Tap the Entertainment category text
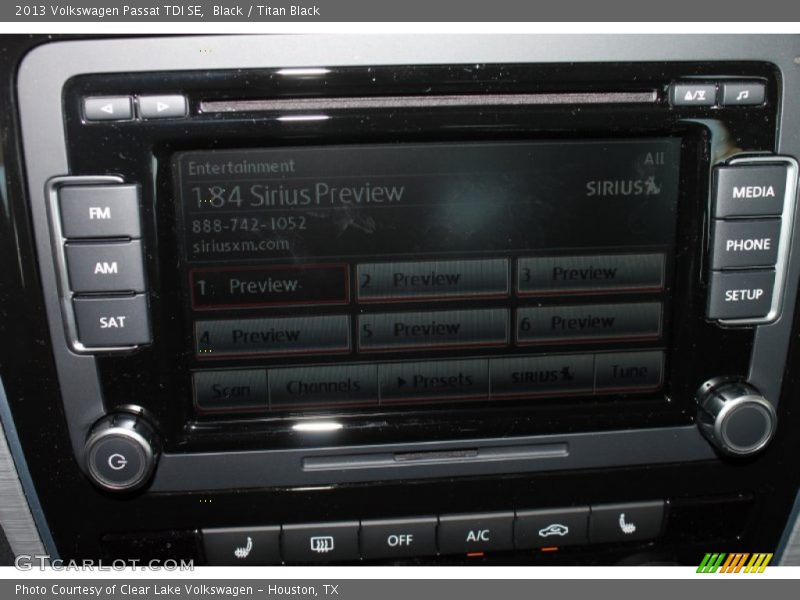This screenshot has height=600, width=800. (x=241, y=167)
